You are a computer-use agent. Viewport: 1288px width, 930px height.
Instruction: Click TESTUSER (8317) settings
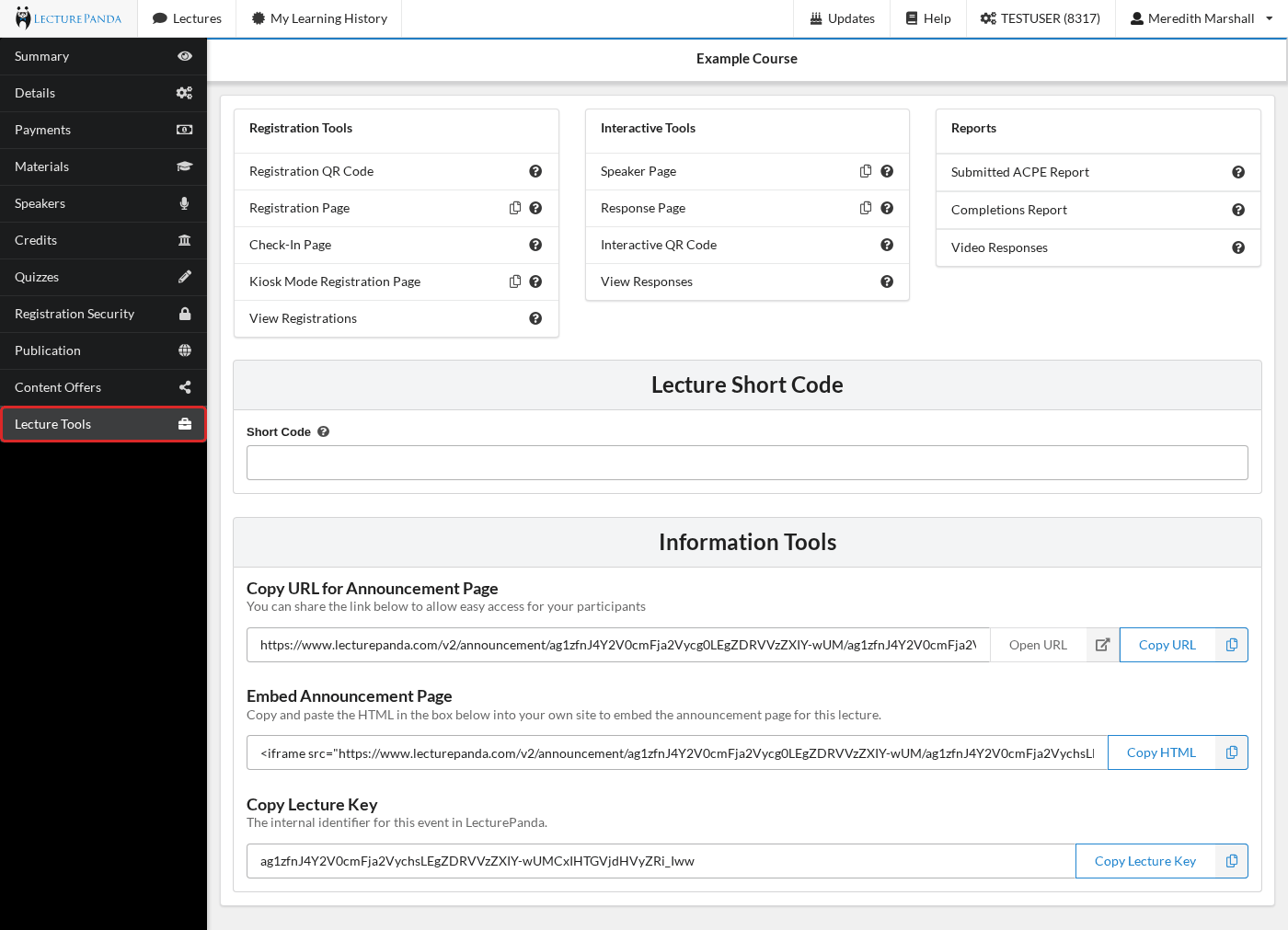(x=1041, y=18)
